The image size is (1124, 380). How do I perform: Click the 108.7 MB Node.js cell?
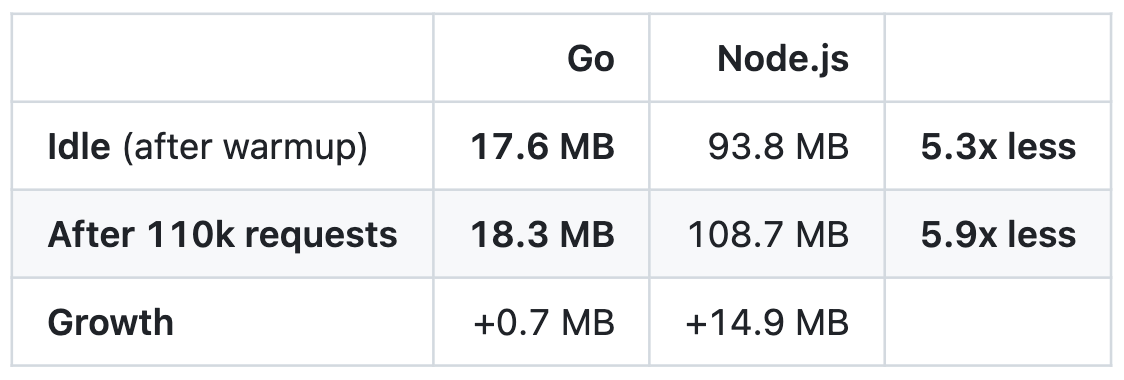pyautogui.click(x=768, y=234)
